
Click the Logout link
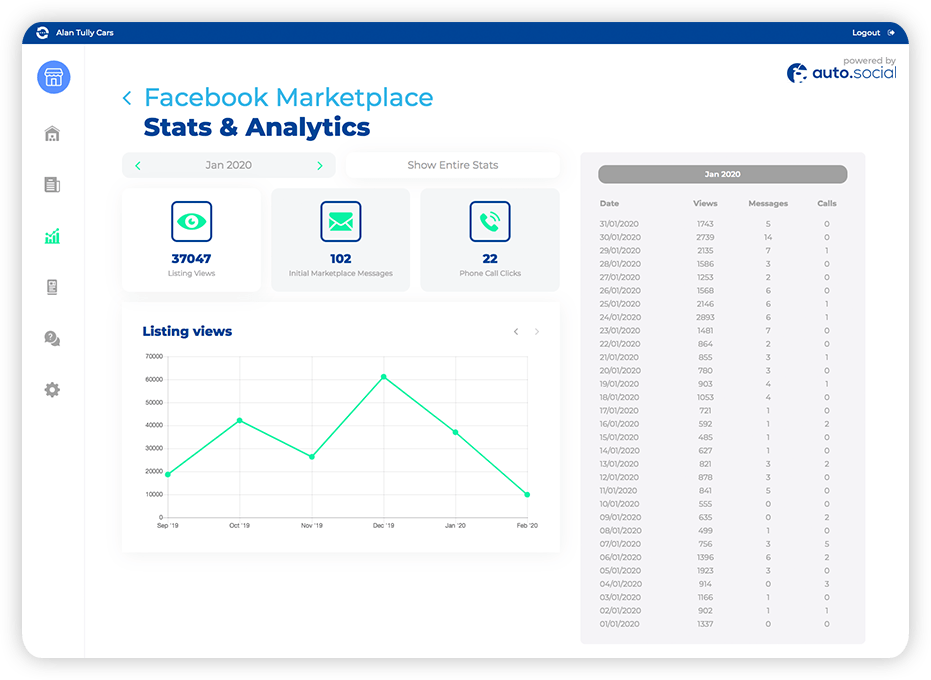[x=866, y=33]
